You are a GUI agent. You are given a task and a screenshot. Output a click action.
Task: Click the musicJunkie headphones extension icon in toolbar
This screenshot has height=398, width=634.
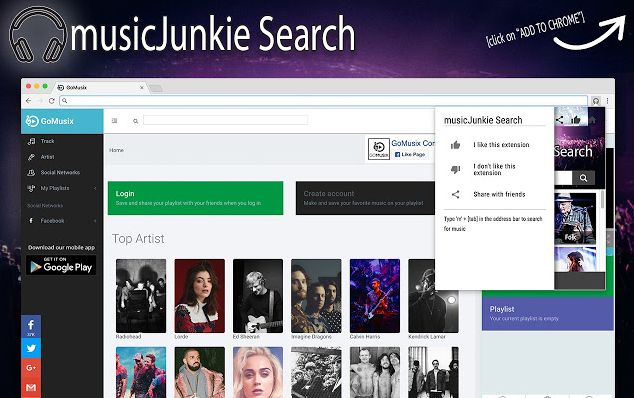coord(596,101)
